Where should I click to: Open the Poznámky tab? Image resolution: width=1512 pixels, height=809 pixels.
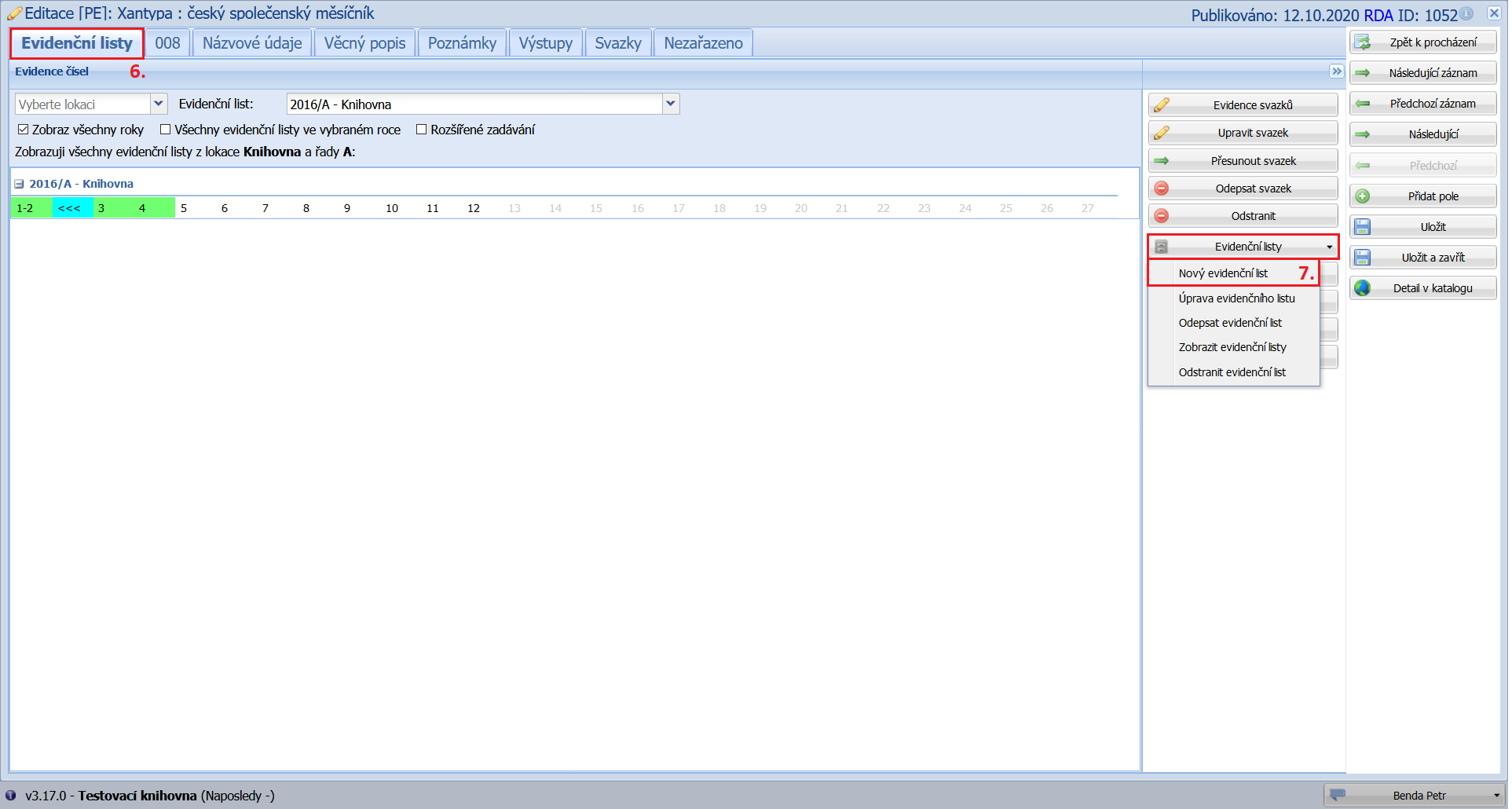(462, 43)
